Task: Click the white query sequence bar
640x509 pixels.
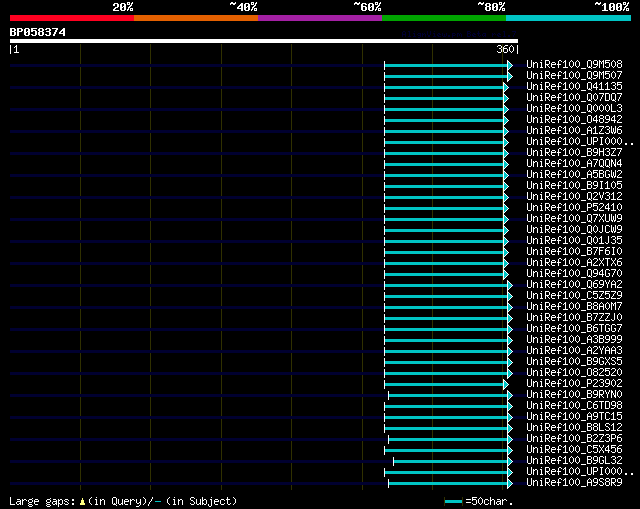Action: pos(264,41)
